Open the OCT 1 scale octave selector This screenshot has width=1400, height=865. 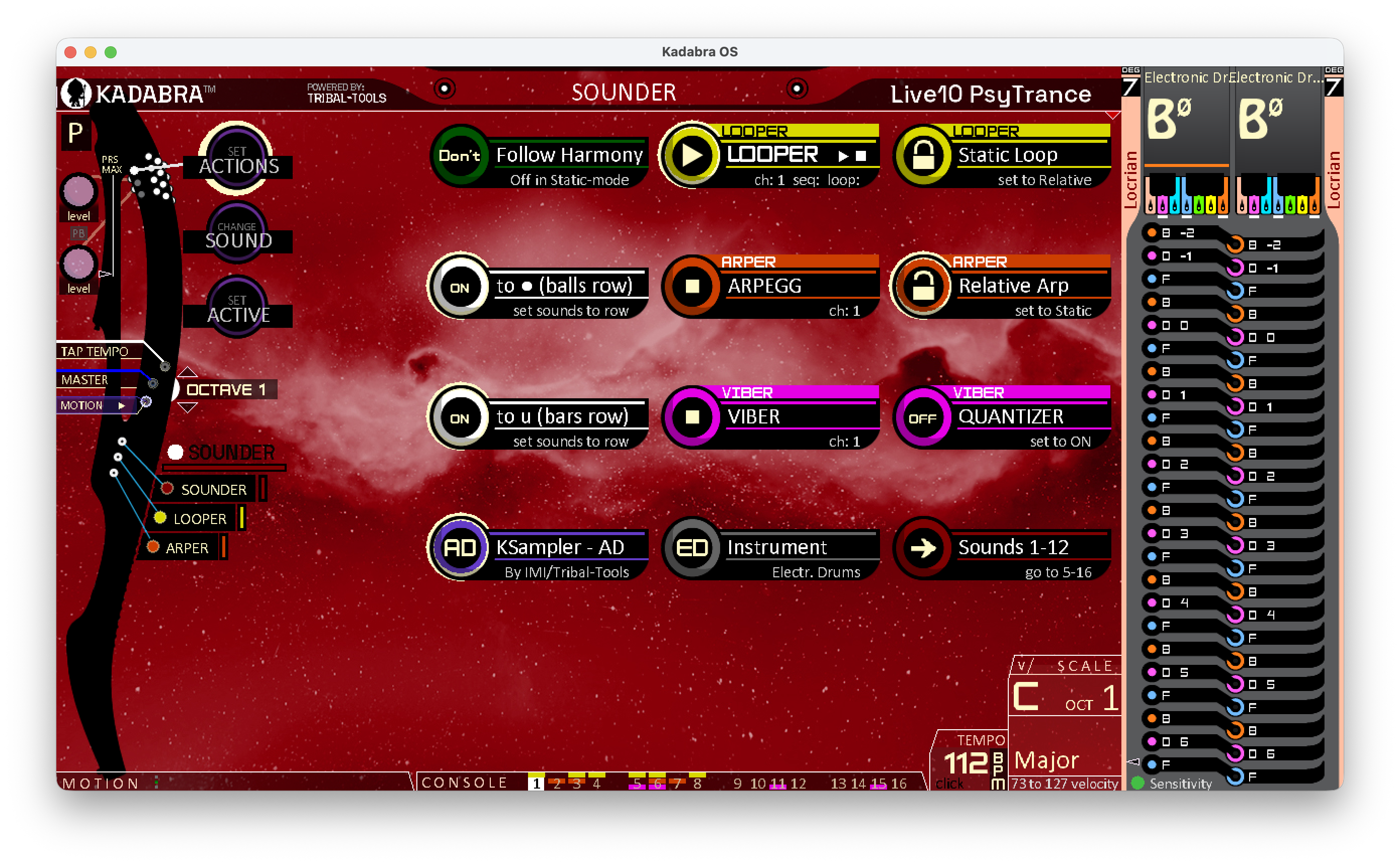1091,699
